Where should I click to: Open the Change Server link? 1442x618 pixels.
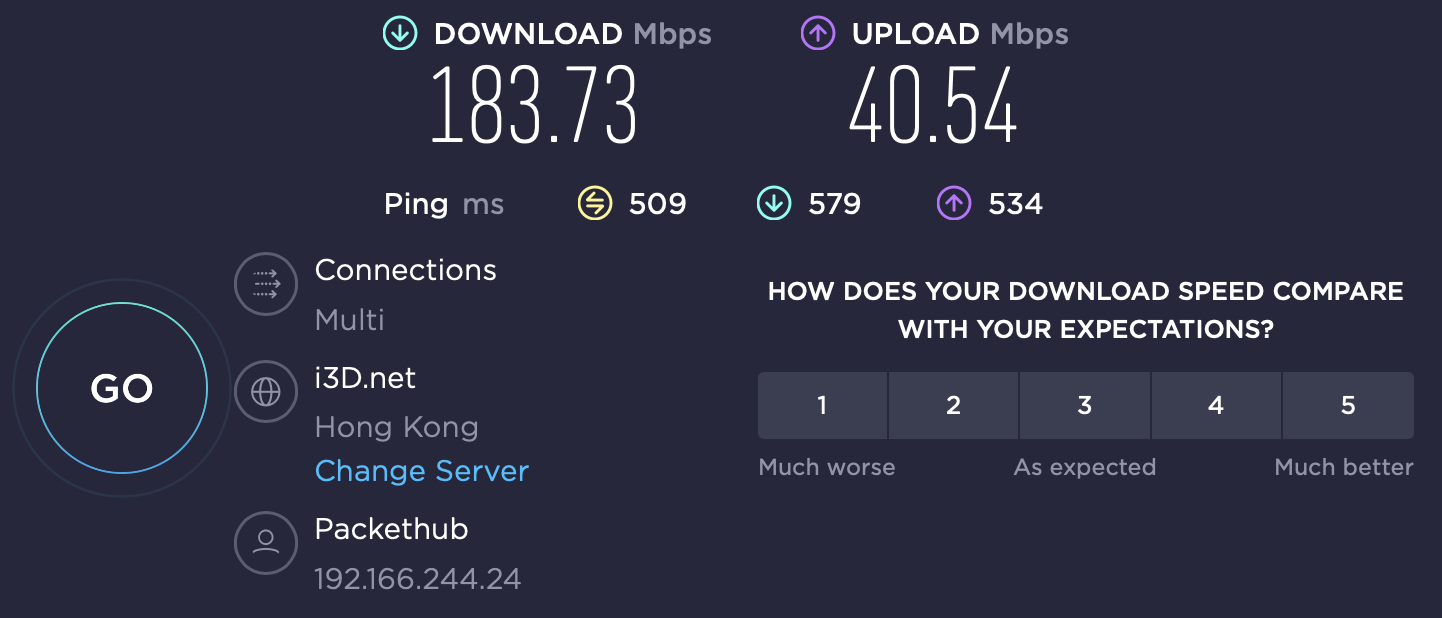pyautogui.click(x=421, y=471)
